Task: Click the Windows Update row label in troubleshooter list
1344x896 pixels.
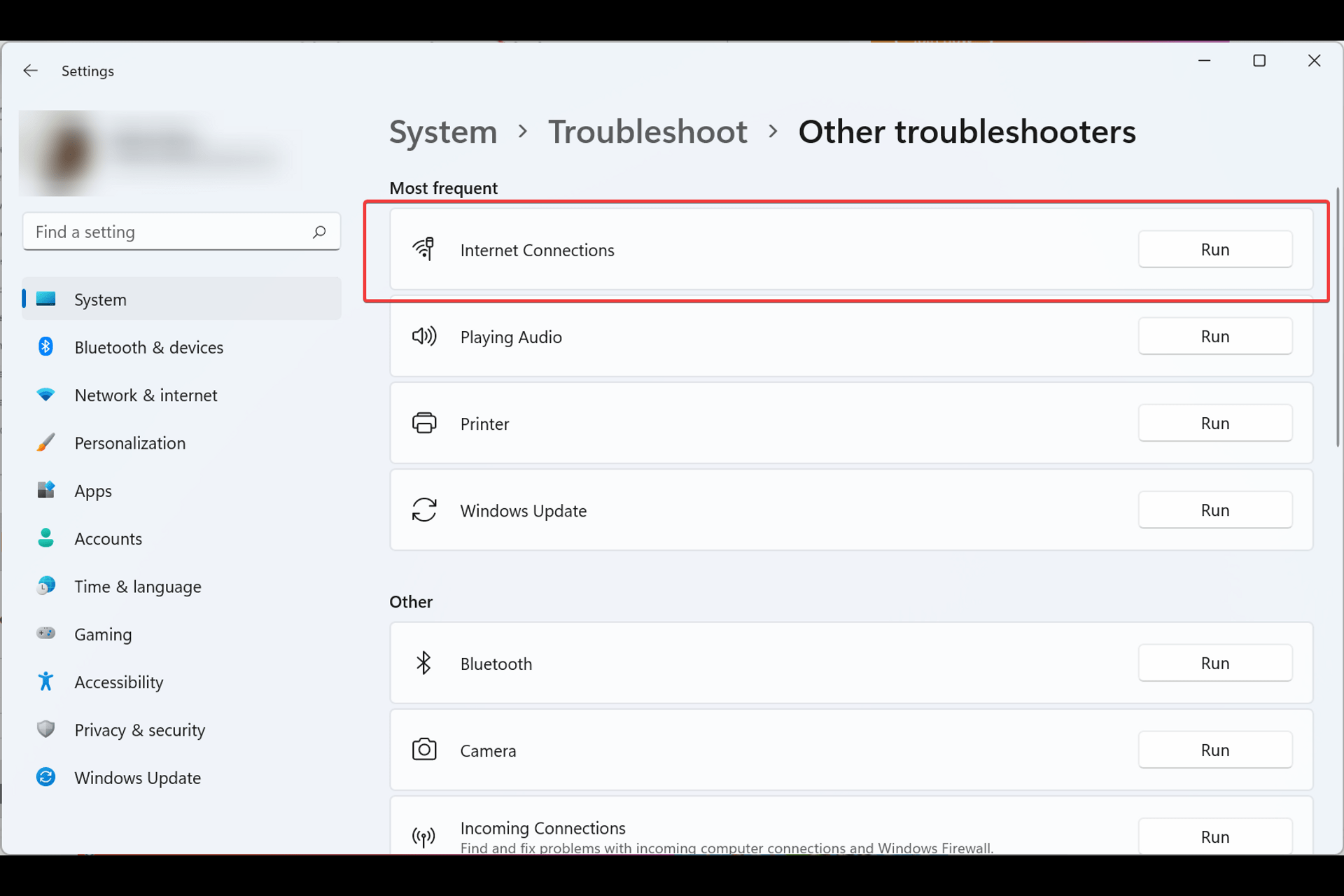Action: (x=523, y=511)
